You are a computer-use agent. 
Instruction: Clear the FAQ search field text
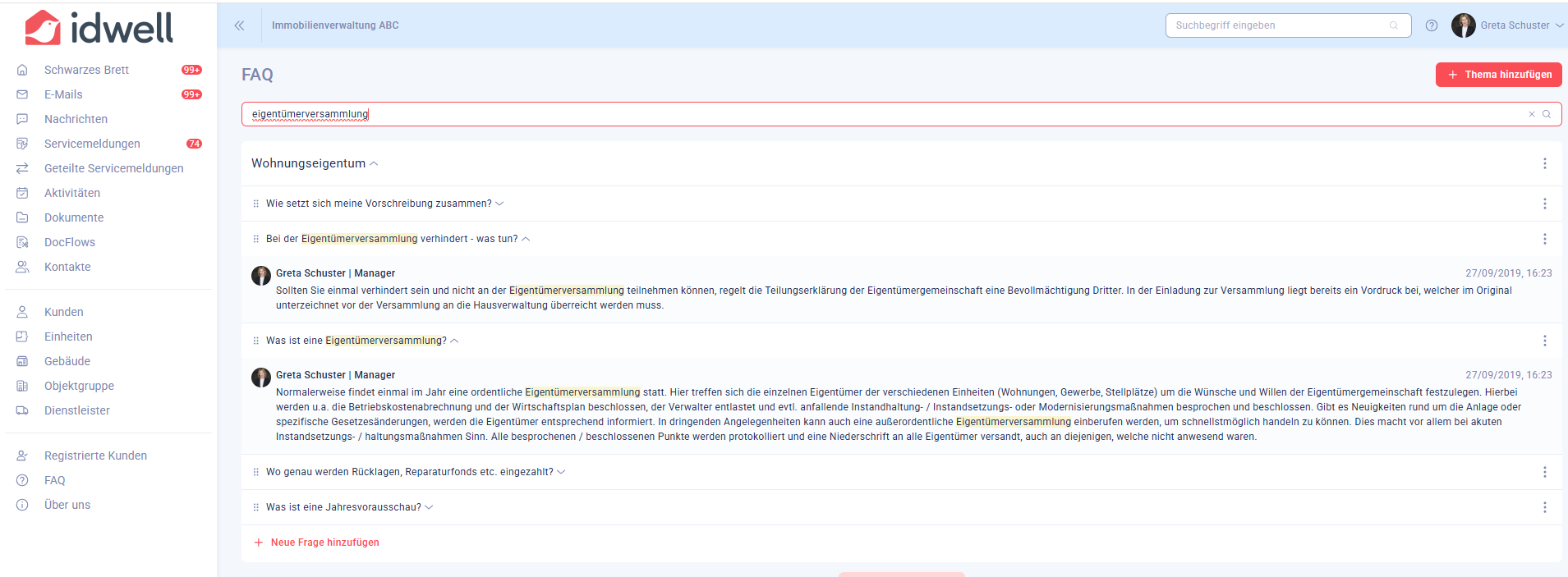point(1531,114)
